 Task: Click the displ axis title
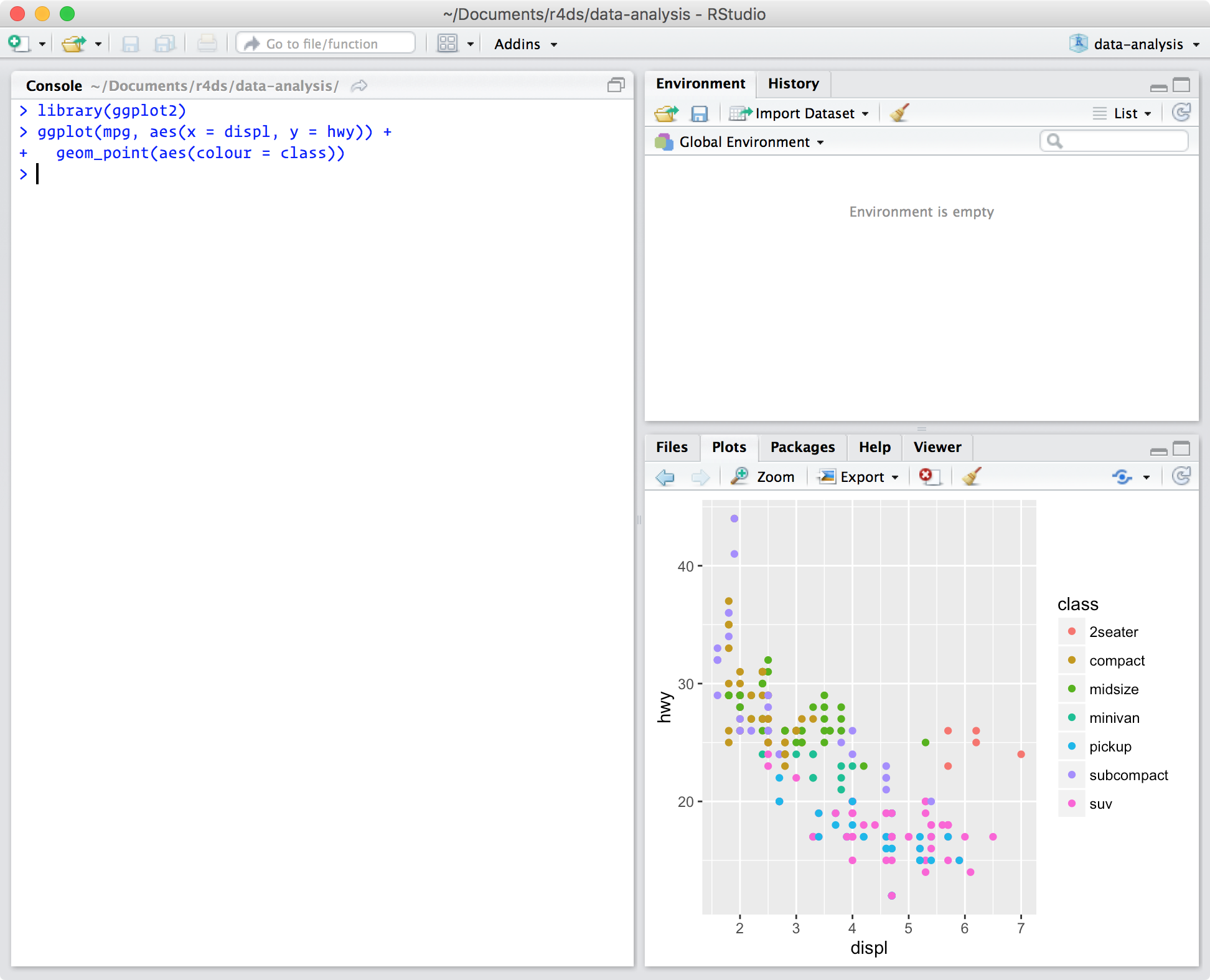(869, 948)
